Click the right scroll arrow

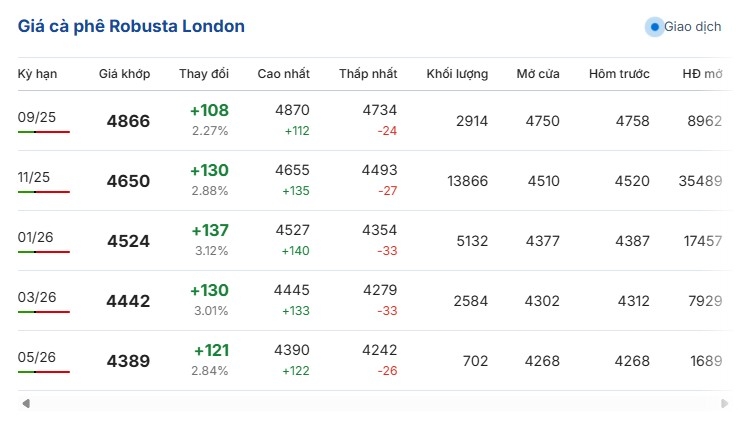724,403
